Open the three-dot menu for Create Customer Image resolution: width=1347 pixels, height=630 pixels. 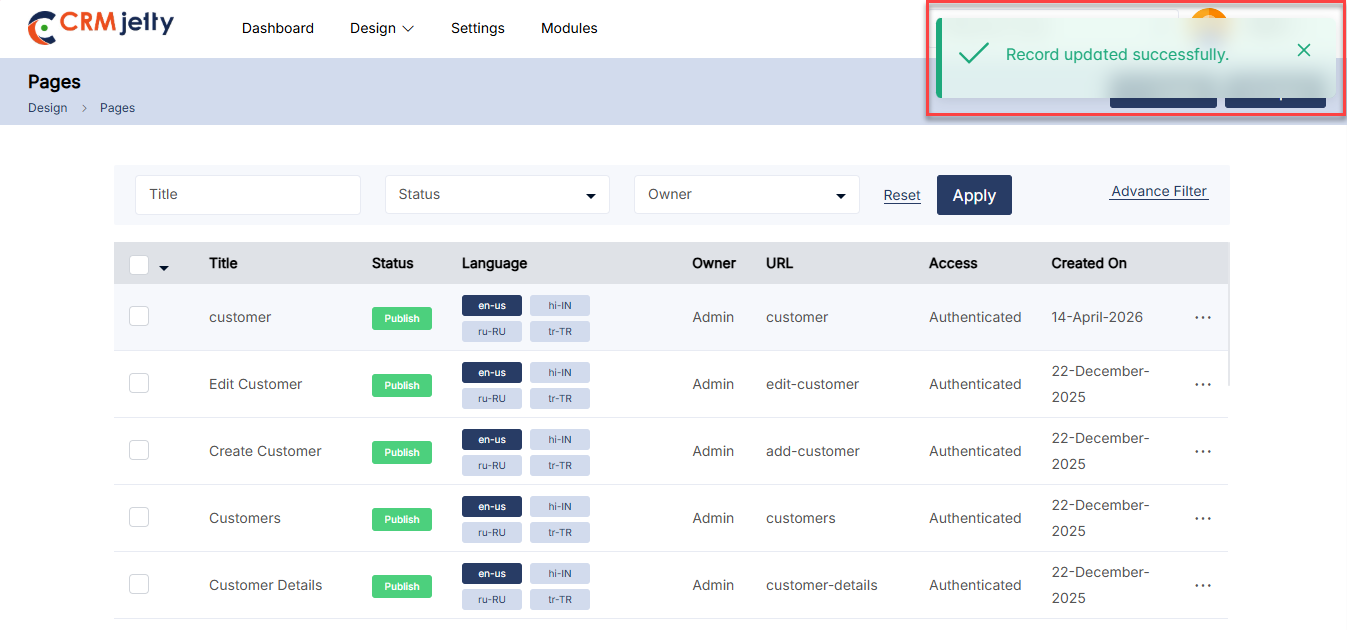[x=1202, y=451]
